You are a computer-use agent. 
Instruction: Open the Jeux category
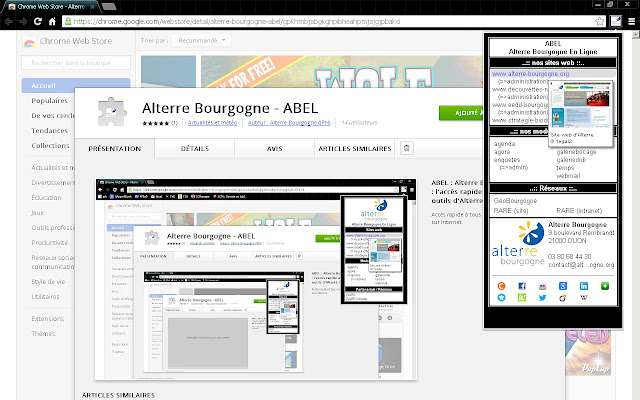pyautogui.click(x=38, y=213)
